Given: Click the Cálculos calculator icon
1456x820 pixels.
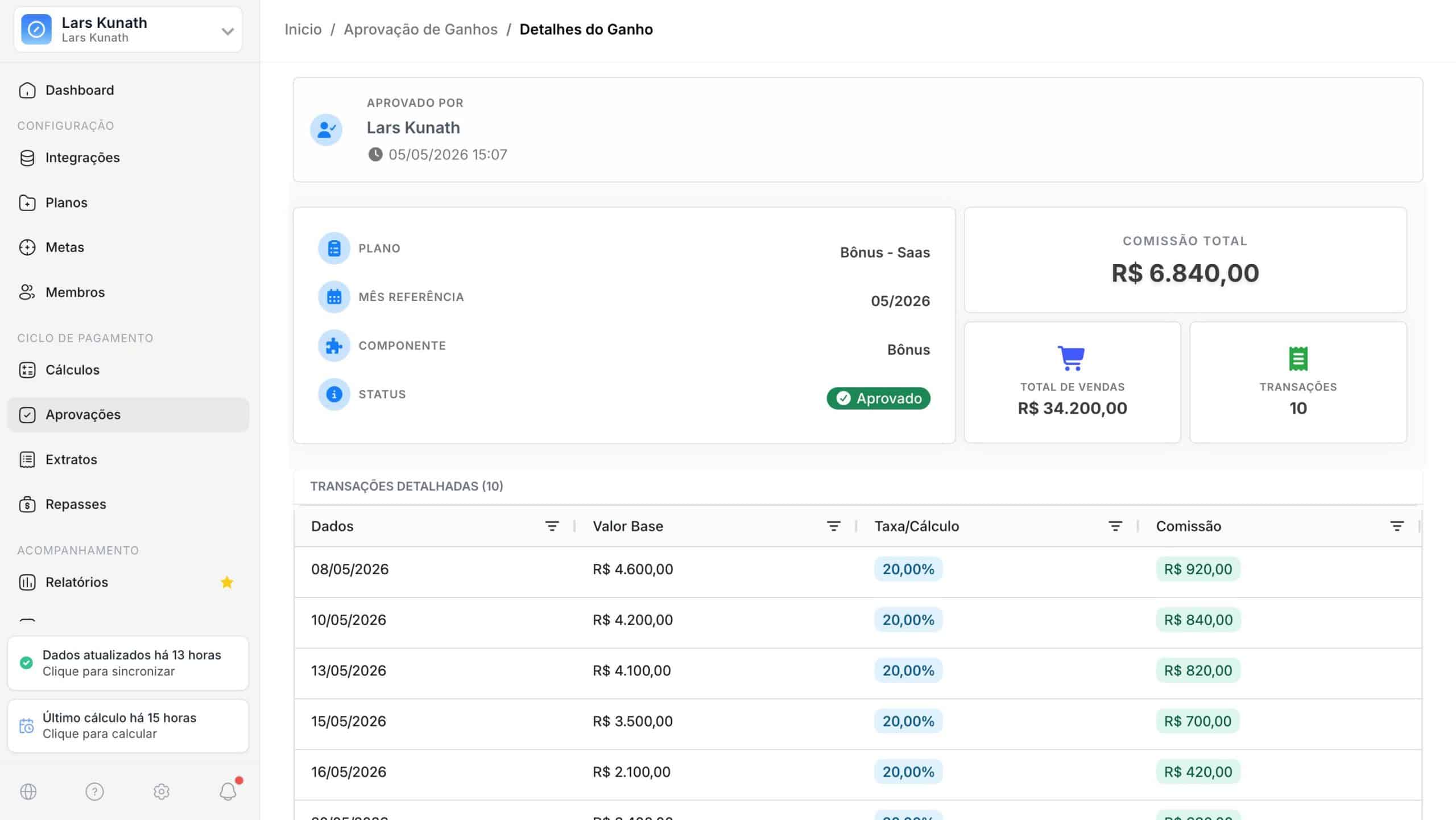Looking at the screenshot, I should point(27,370).
